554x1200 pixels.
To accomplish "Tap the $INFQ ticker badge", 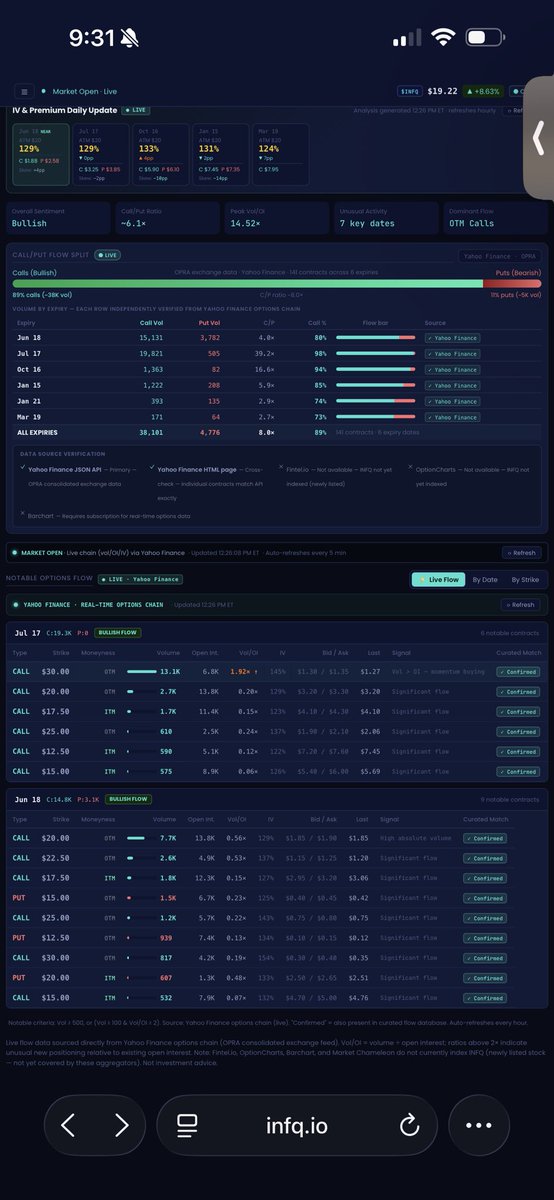I will click(410, 91).
